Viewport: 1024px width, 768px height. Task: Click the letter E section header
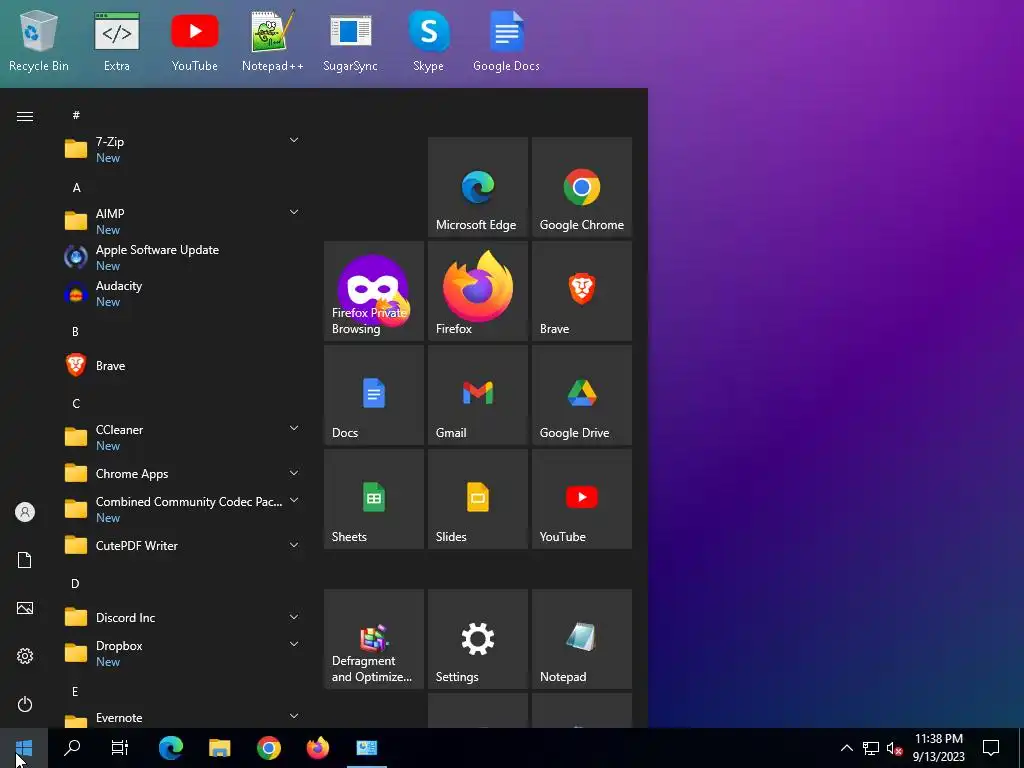point(75,691)
